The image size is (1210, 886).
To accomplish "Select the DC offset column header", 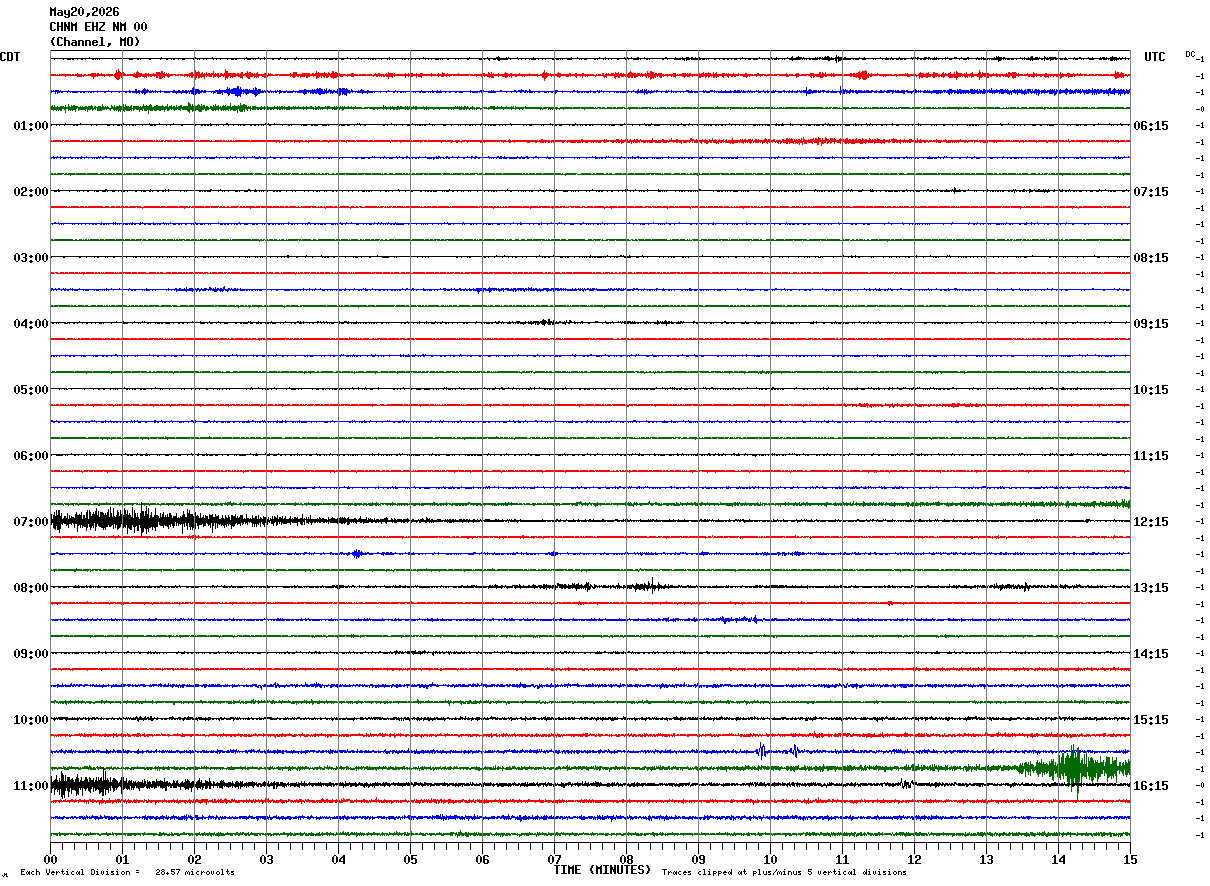I will coord(1190,54).
